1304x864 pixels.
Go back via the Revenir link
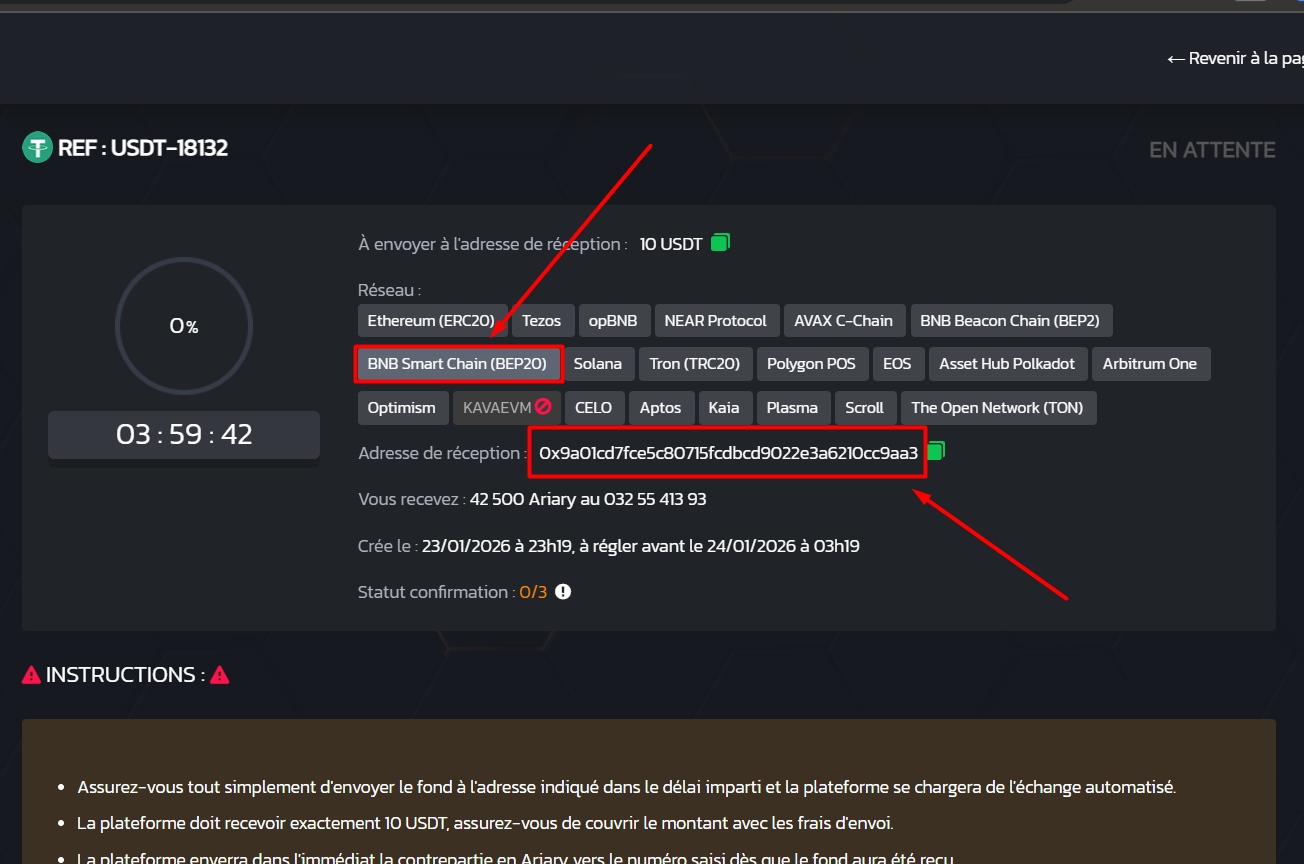point(1235,58)
